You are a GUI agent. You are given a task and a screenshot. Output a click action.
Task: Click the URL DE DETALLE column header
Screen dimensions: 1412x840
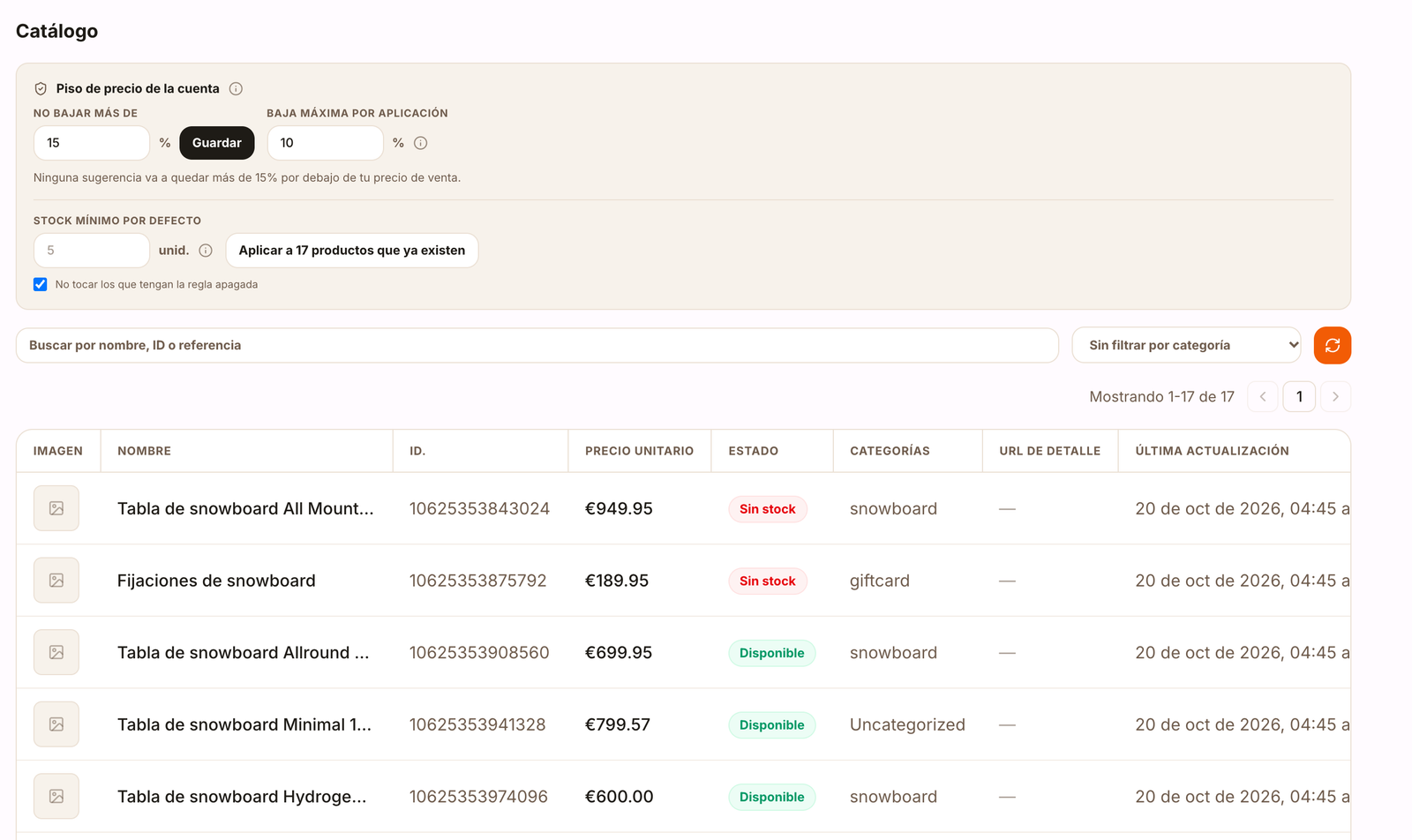1050,451
